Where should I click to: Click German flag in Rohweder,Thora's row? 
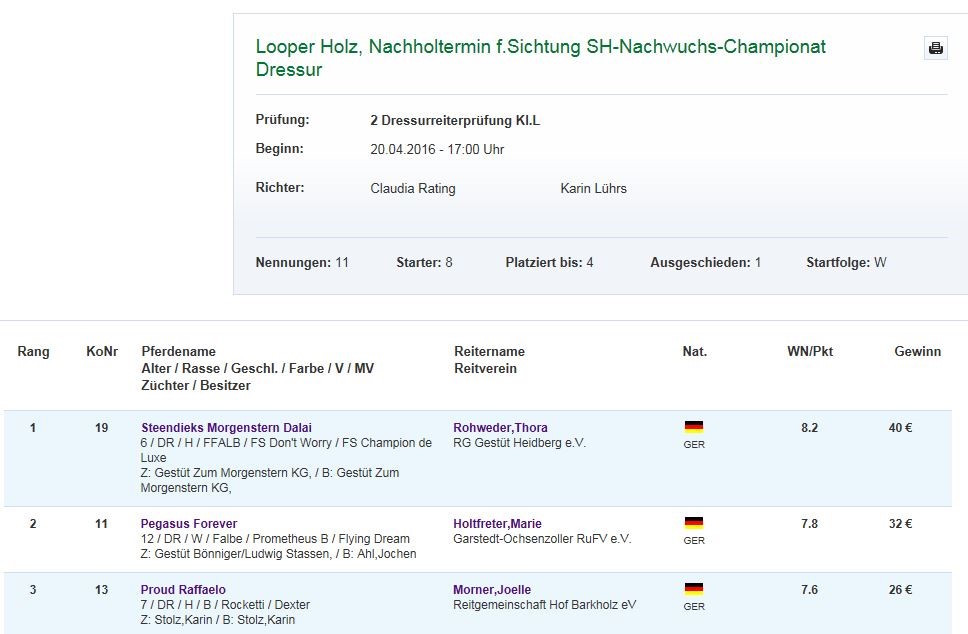(694, 427)
